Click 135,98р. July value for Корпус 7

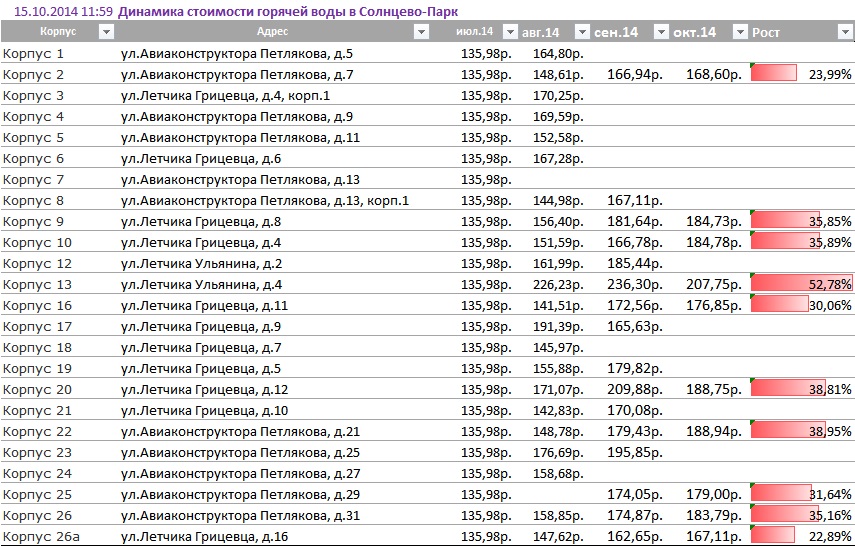pos(486,180)
